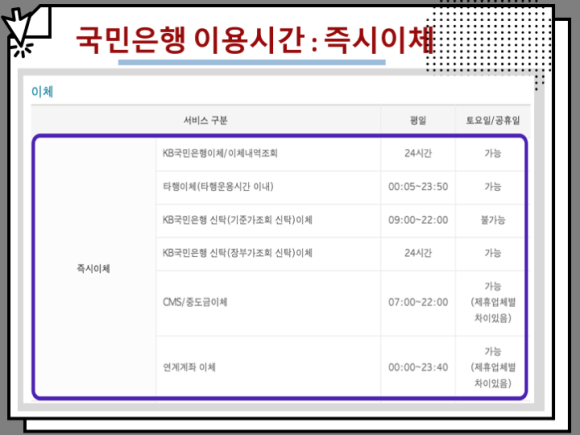Click the '평일' column header
This screenshot has width=580, height=435.
(x=418, y=120)
